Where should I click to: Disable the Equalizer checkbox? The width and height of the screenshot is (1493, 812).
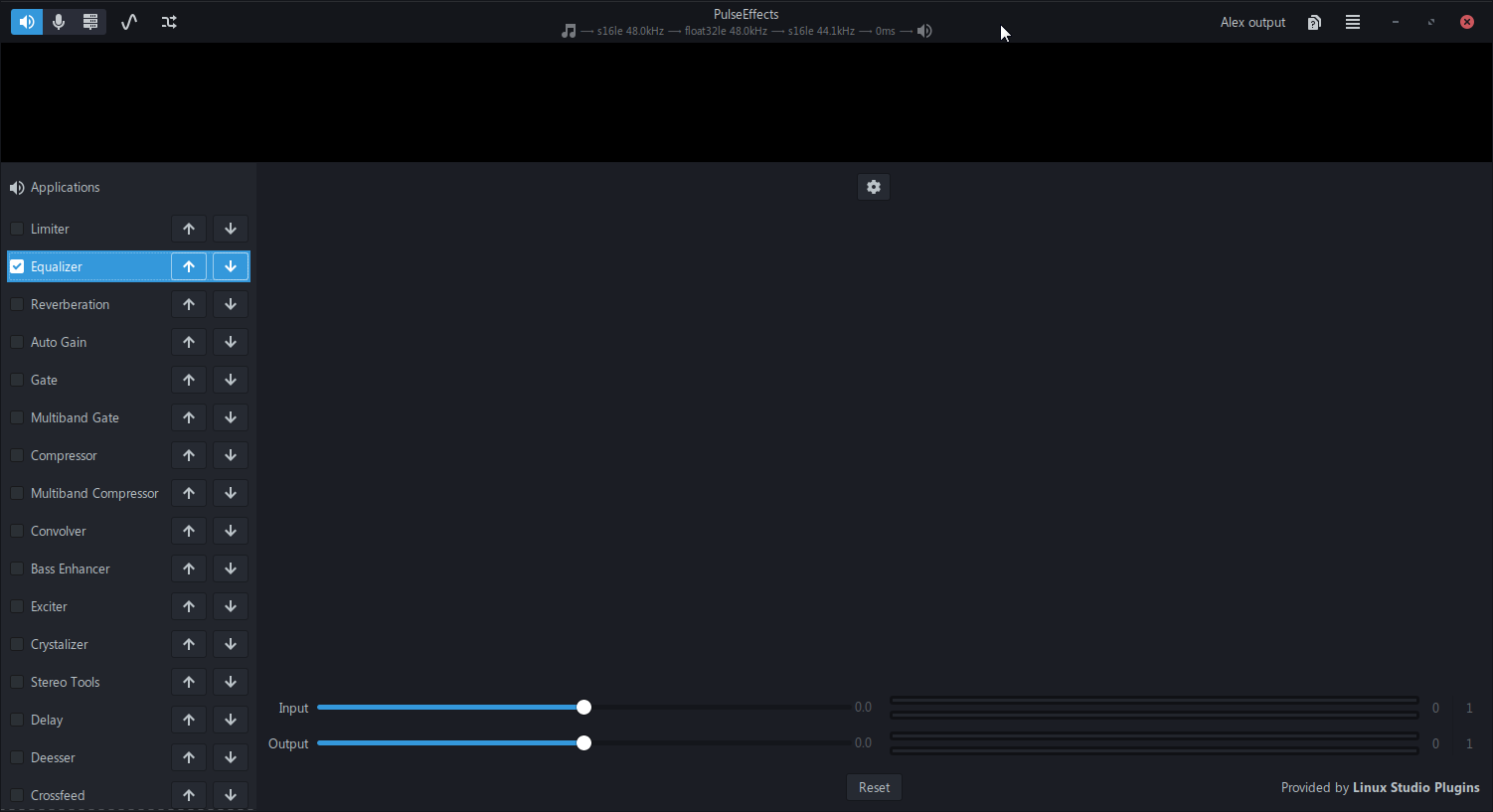[17, 266]
